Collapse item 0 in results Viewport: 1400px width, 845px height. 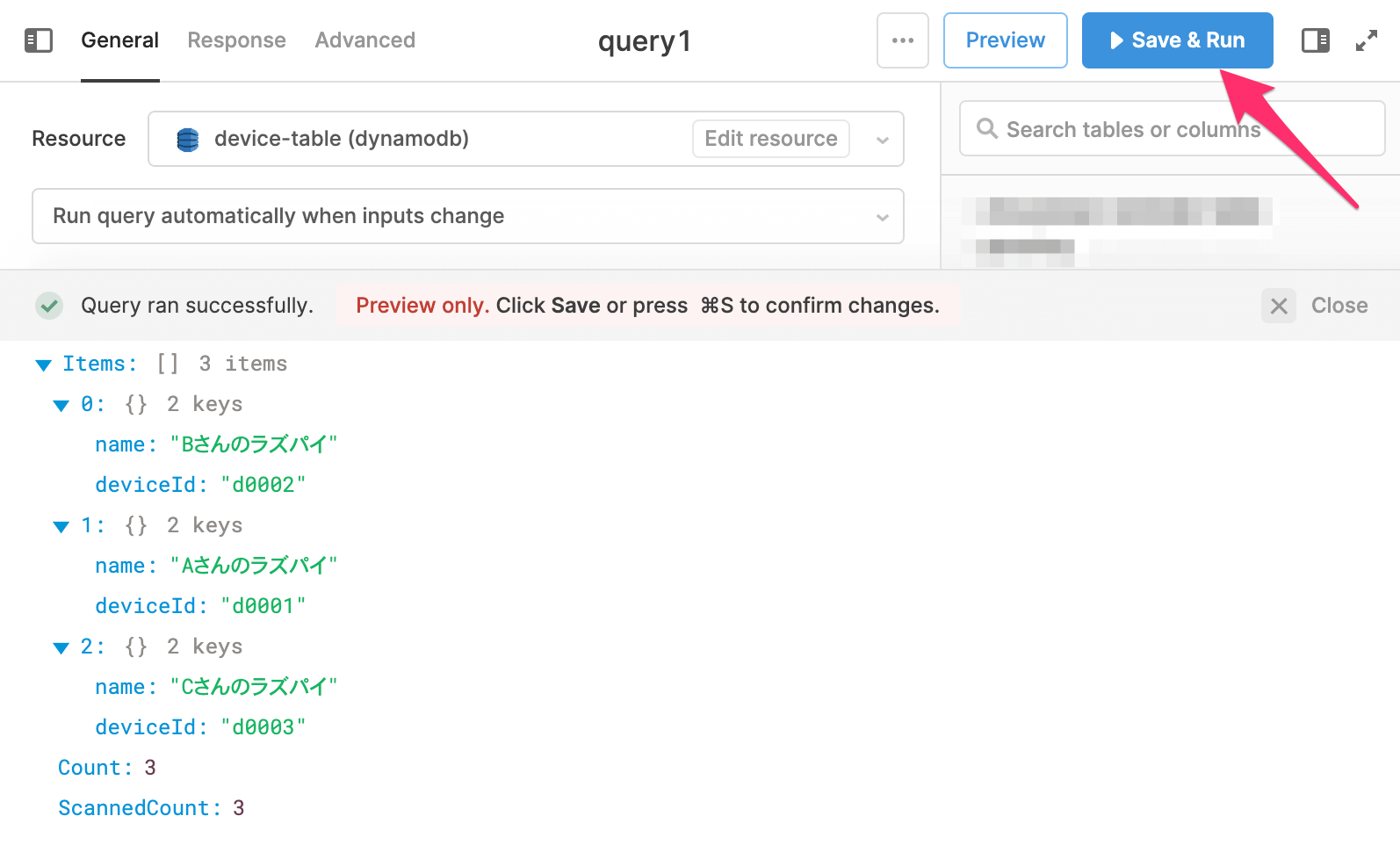[61, 405]
